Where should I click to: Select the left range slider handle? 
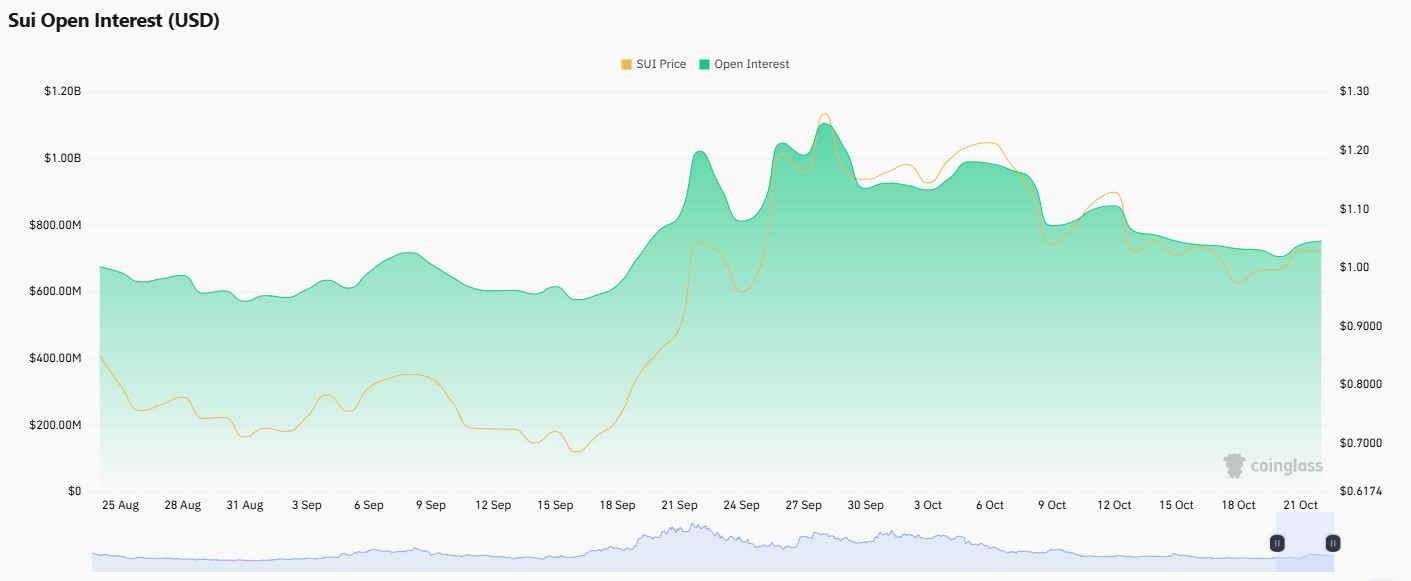(x=1277, y=543)
